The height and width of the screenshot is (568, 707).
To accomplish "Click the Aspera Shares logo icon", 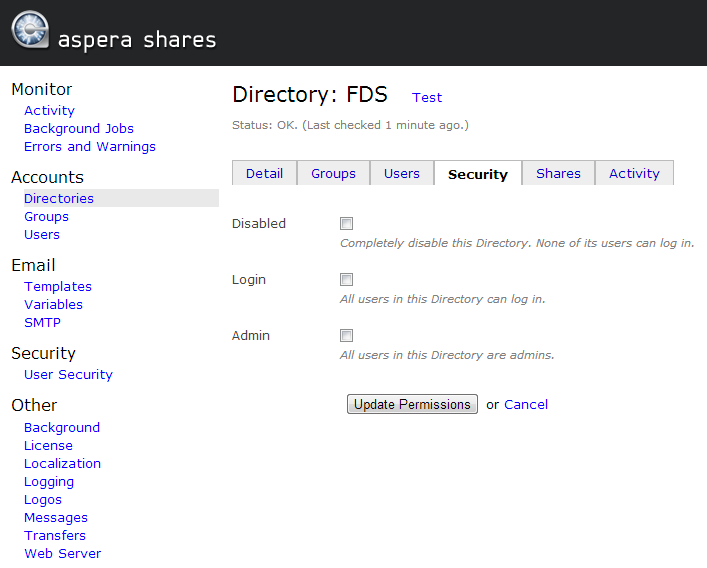I will pos(30,29).
